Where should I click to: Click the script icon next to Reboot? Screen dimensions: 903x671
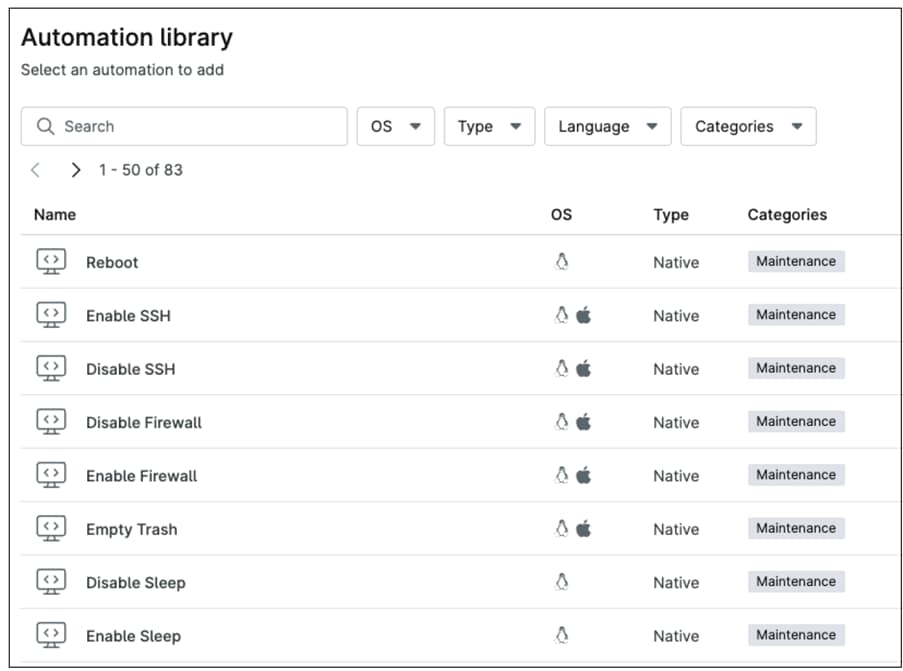coord(51,262)
